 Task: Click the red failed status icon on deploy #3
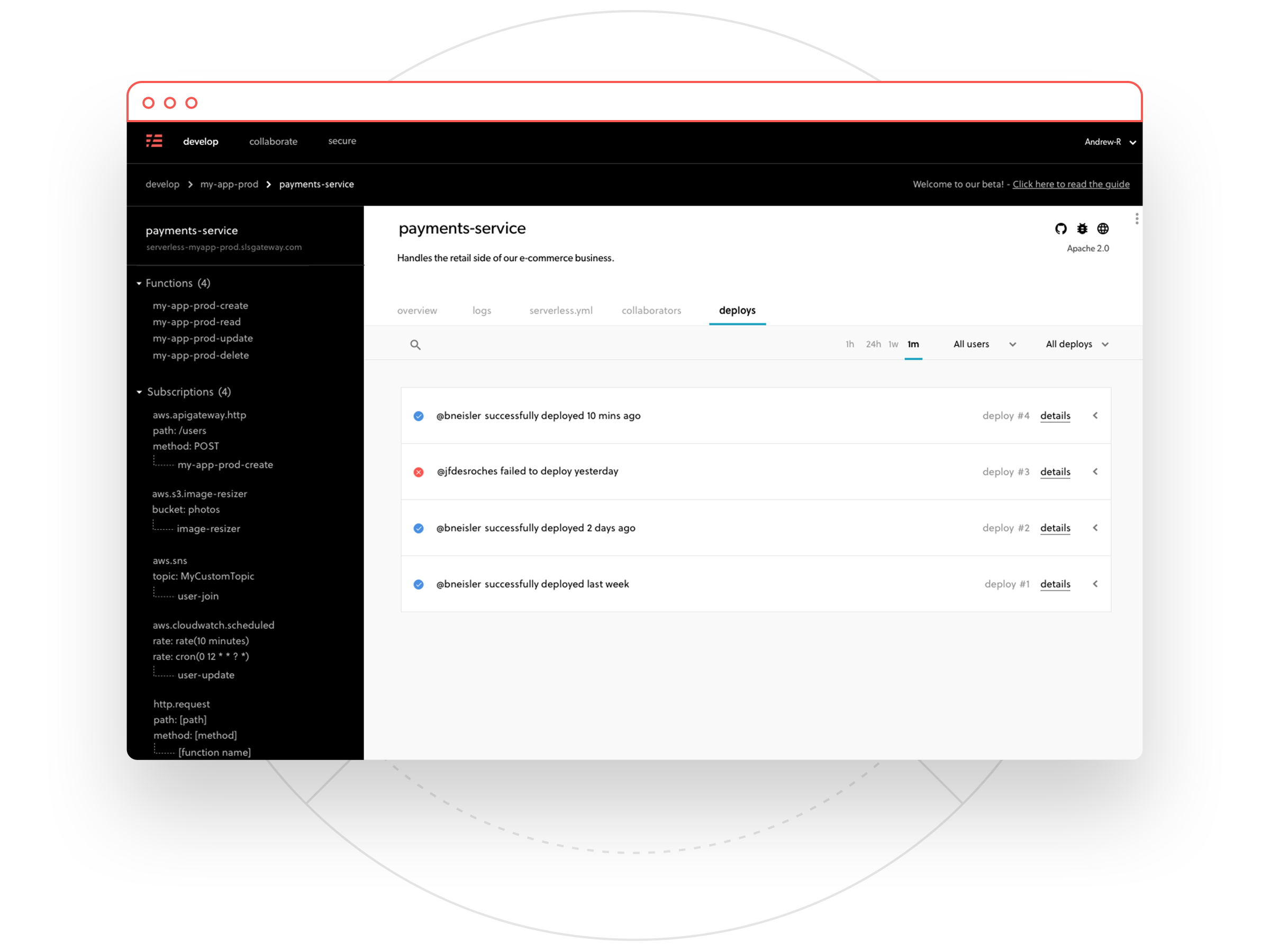[419, 472]
